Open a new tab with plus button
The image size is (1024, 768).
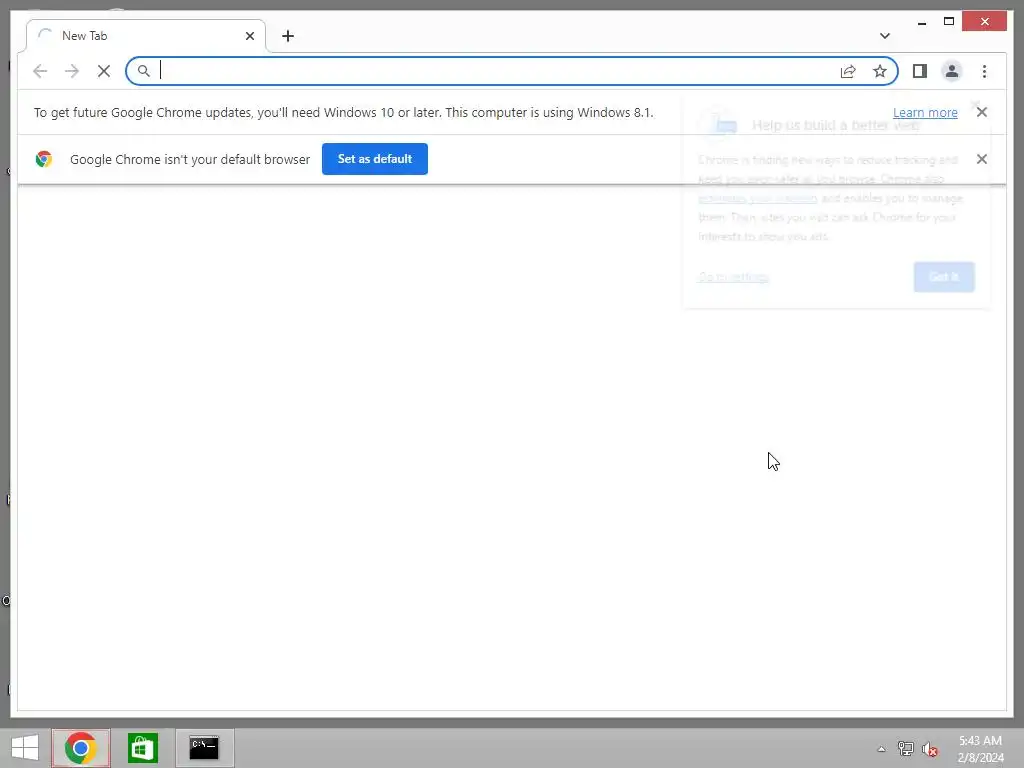click(x=288, y=36)
